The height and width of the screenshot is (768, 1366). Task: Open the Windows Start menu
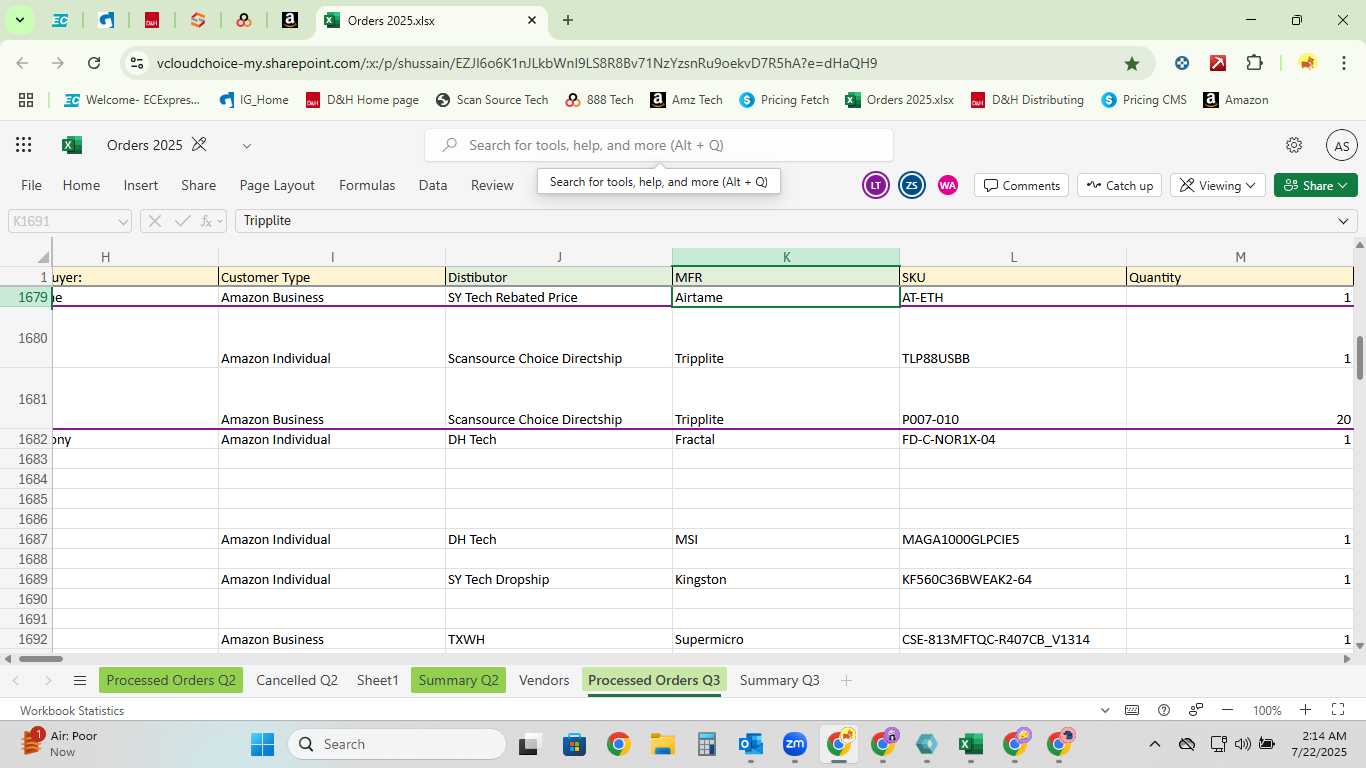pos(262,744)
